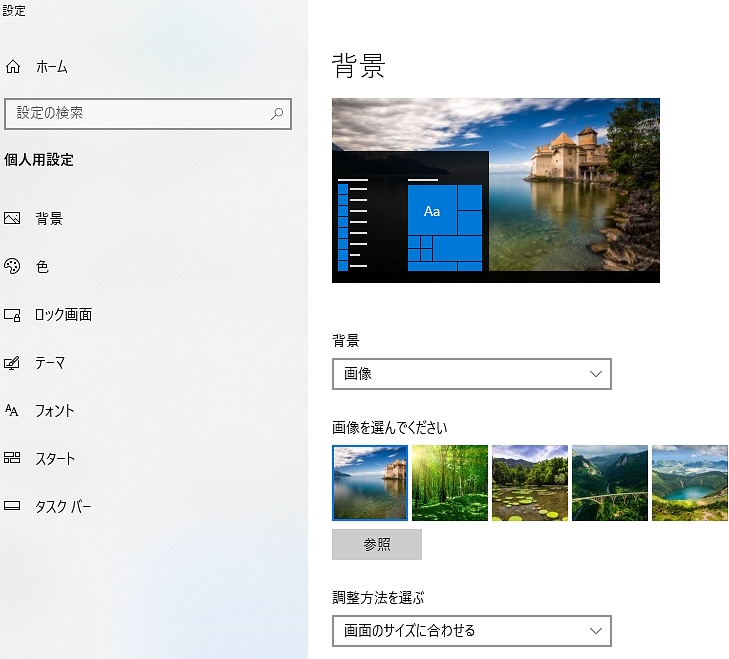Click the large desktop background preview image
The height and width of the screenshot is (659, 729).
[496, 190]
